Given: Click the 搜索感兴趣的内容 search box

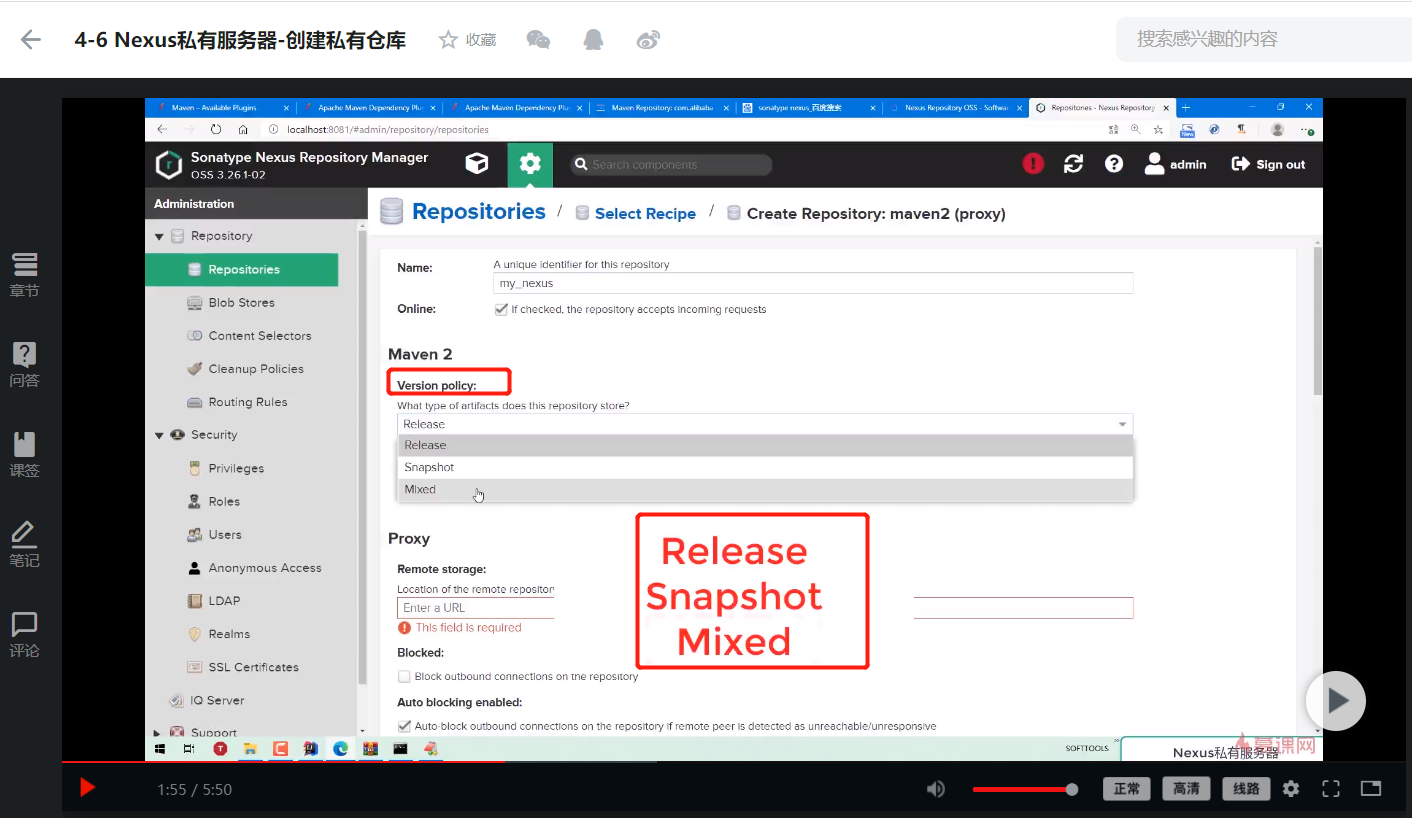Looking at the screenshot, I should click(x=1264, y=40).
